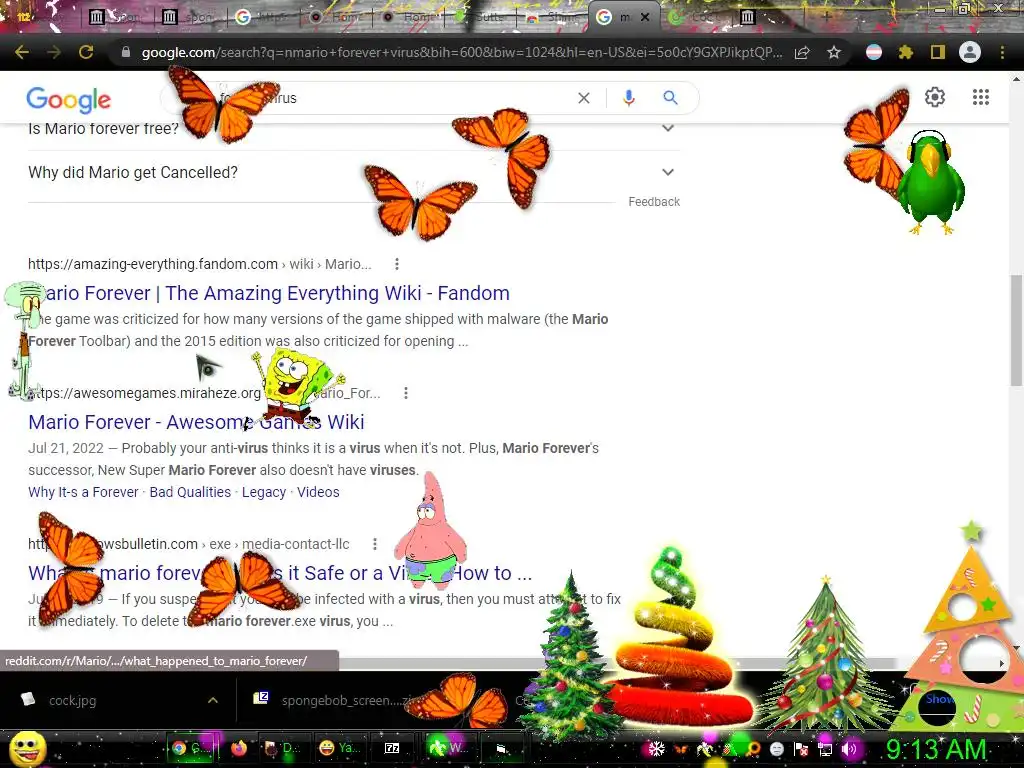
Task: Go back to the previous page
Action: click(x=22, y=52)
